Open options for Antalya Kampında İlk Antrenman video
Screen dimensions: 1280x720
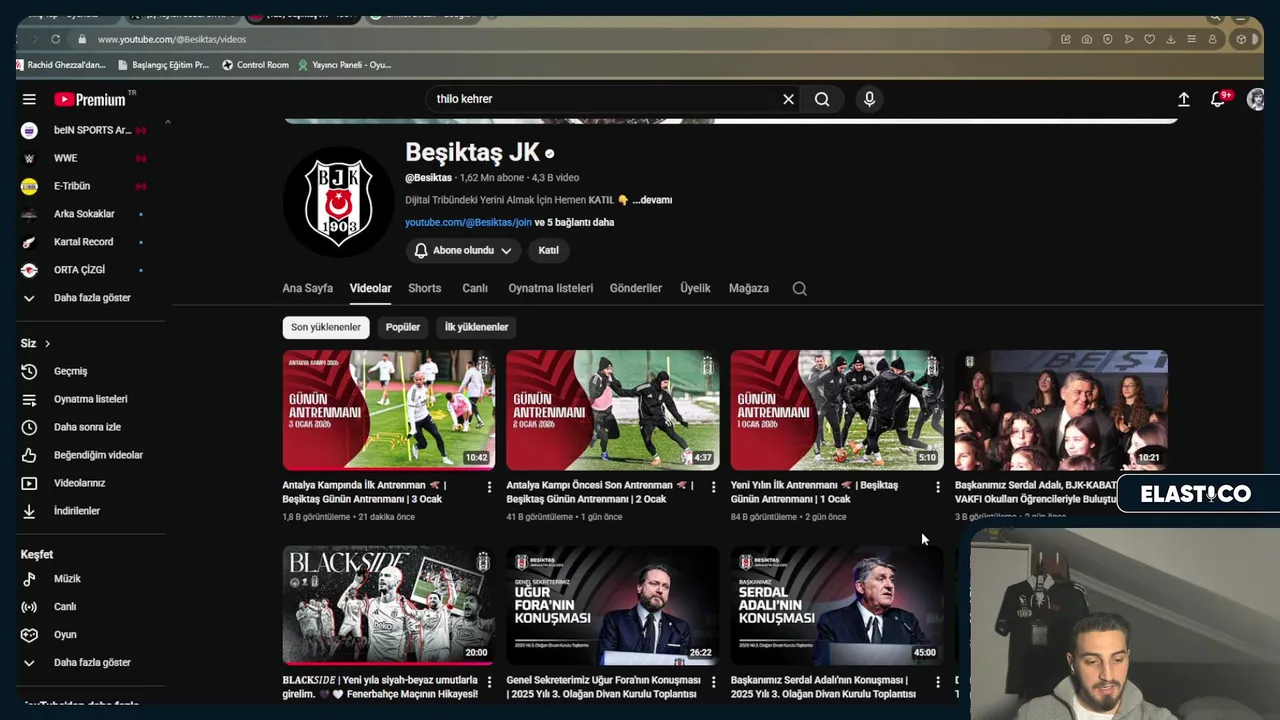(489, 487)
